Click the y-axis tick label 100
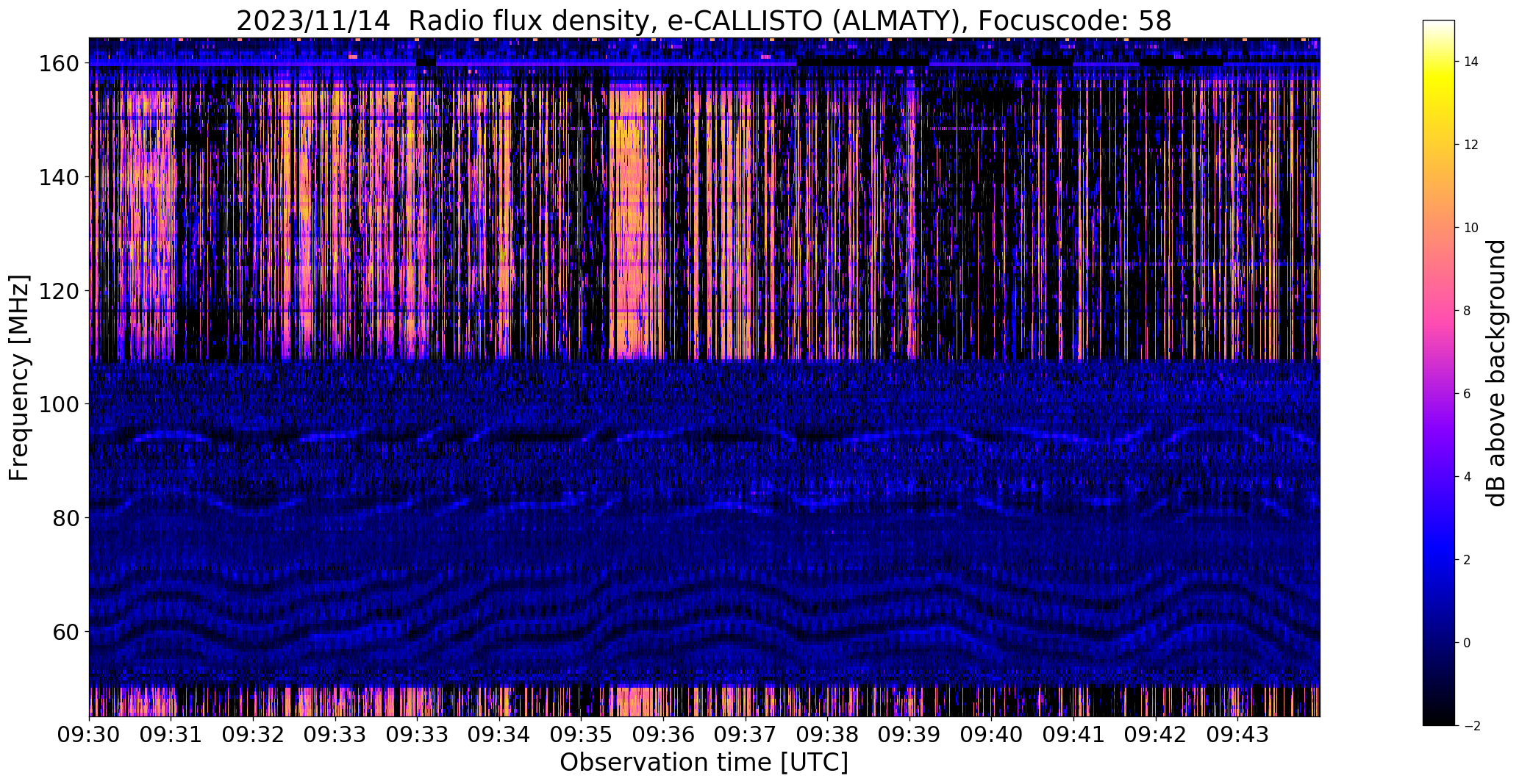 [x=60, y=404]
